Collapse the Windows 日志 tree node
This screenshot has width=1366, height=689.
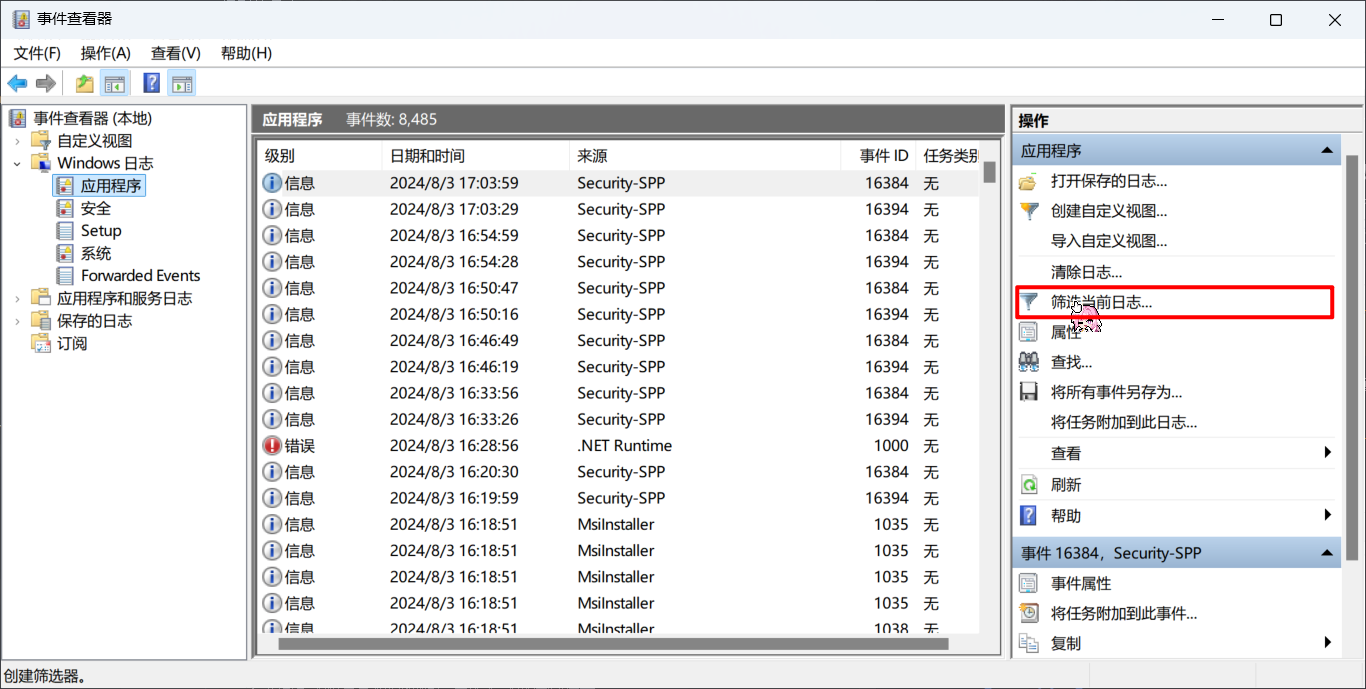[x=17, y=163]
